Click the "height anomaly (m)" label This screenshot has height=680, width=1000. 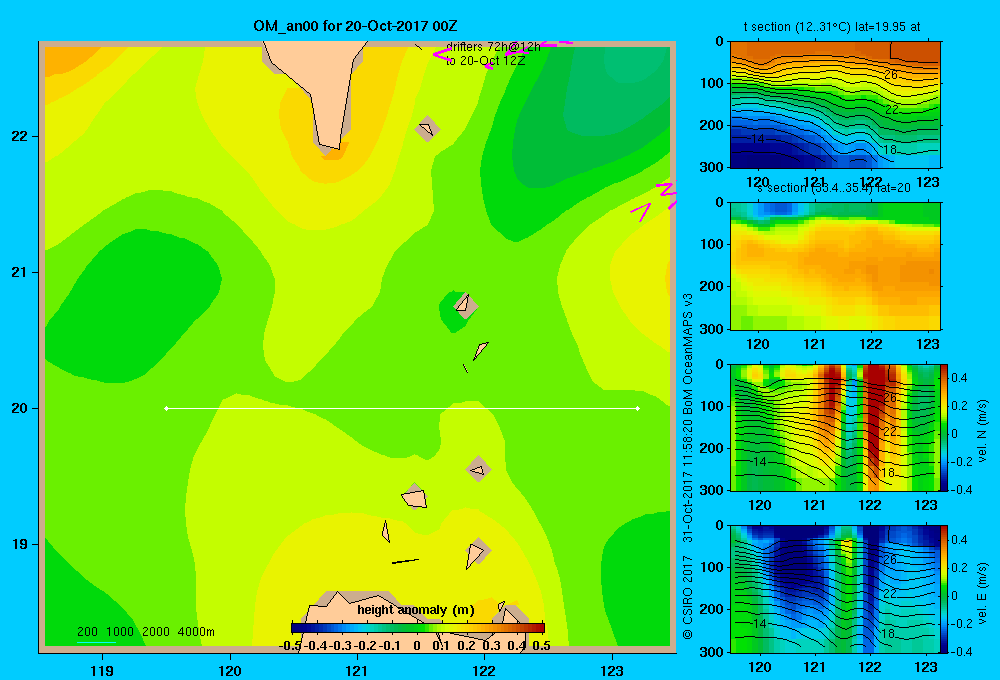pyautogui.click(x=416, y=610)
